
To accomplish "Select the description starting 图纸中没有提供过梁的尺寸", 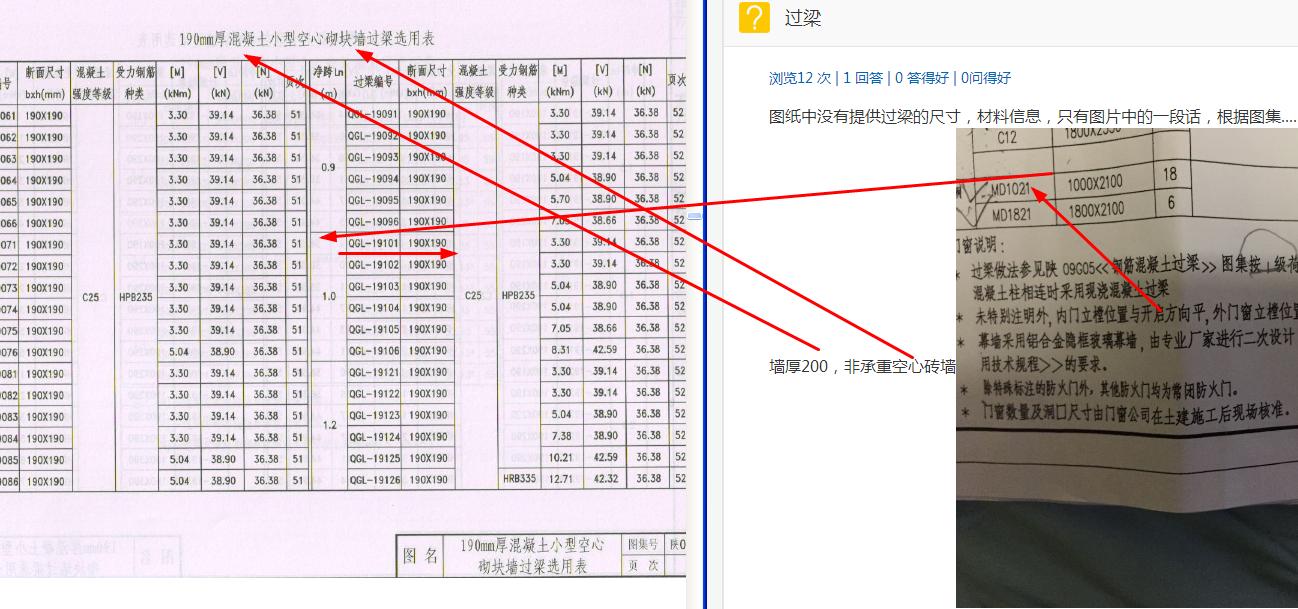I will (x=1033, y=117).
